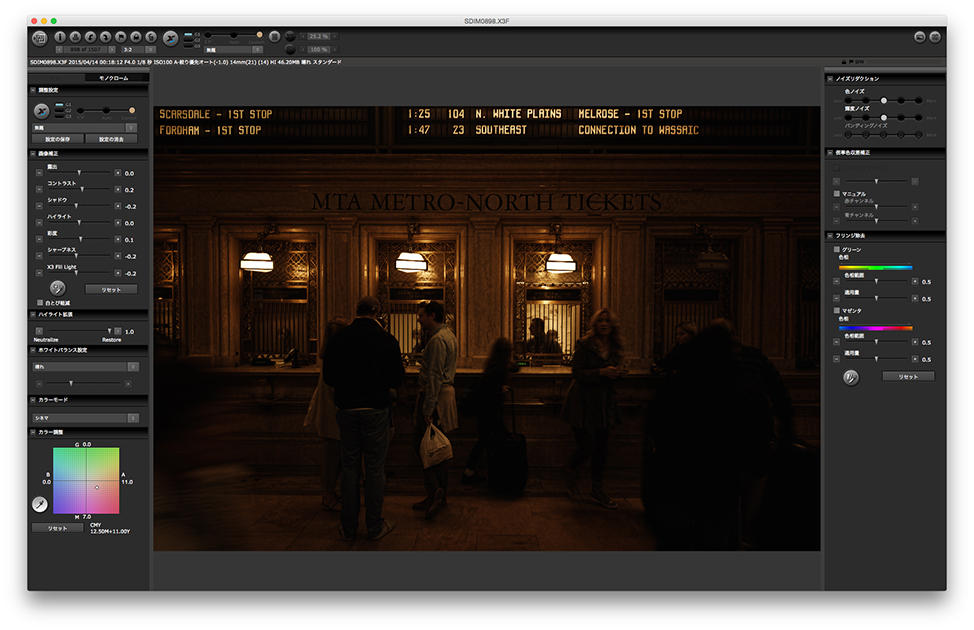
Task: Set the setting mode slider to Custom in the panel
Action: coord(132,111)
